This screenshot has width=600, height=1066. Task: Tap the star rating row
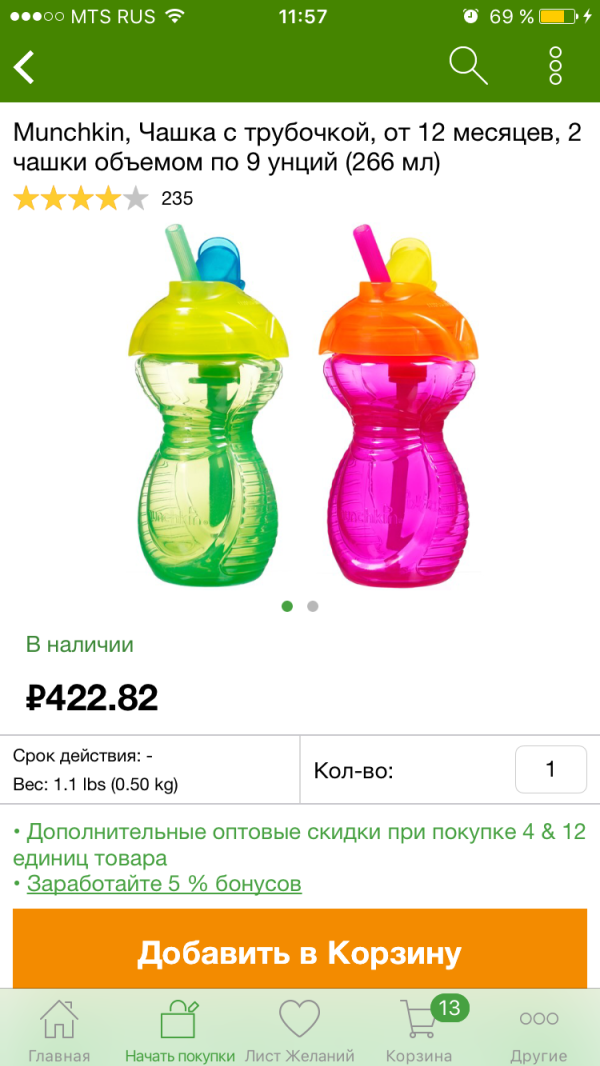[80, 199]
